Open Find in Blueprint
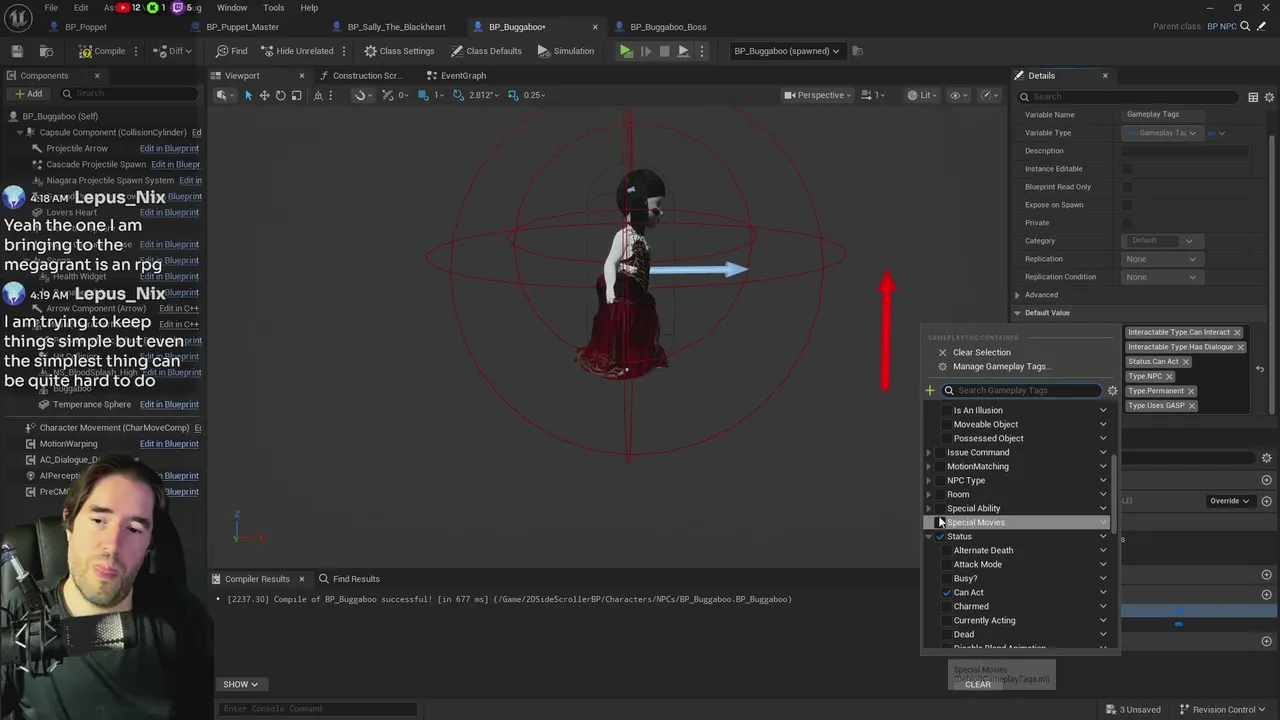The height and width of the screenshot is (720, 1280). pos(231,51)
